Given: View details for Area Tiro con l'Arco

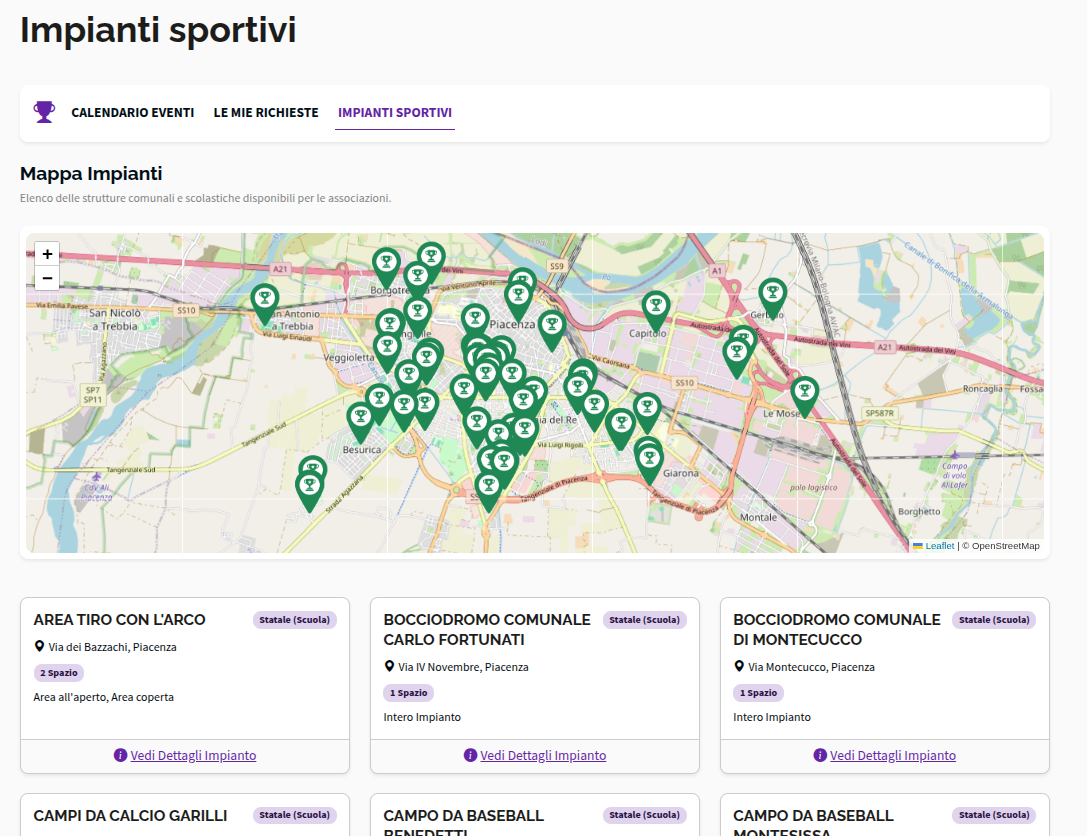Looking at the screenshot, I should (x=193, y=756).
